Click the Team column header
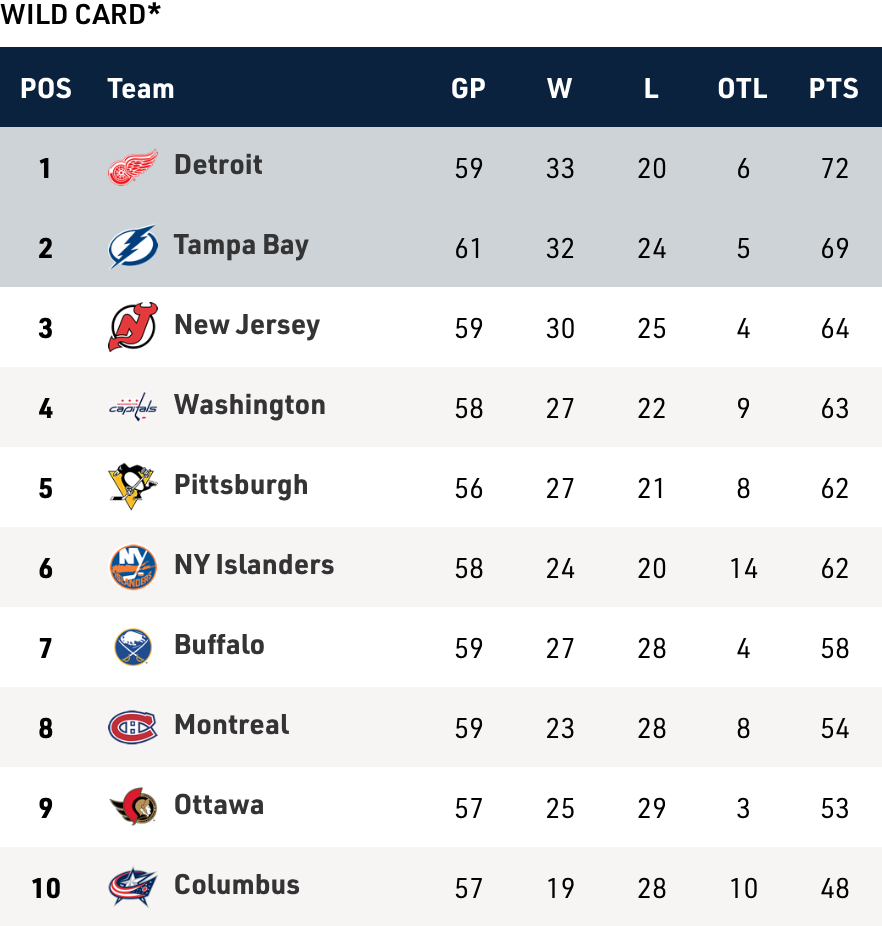The width and height of the screenshot is (882, 926). click(x=141, y=88)
